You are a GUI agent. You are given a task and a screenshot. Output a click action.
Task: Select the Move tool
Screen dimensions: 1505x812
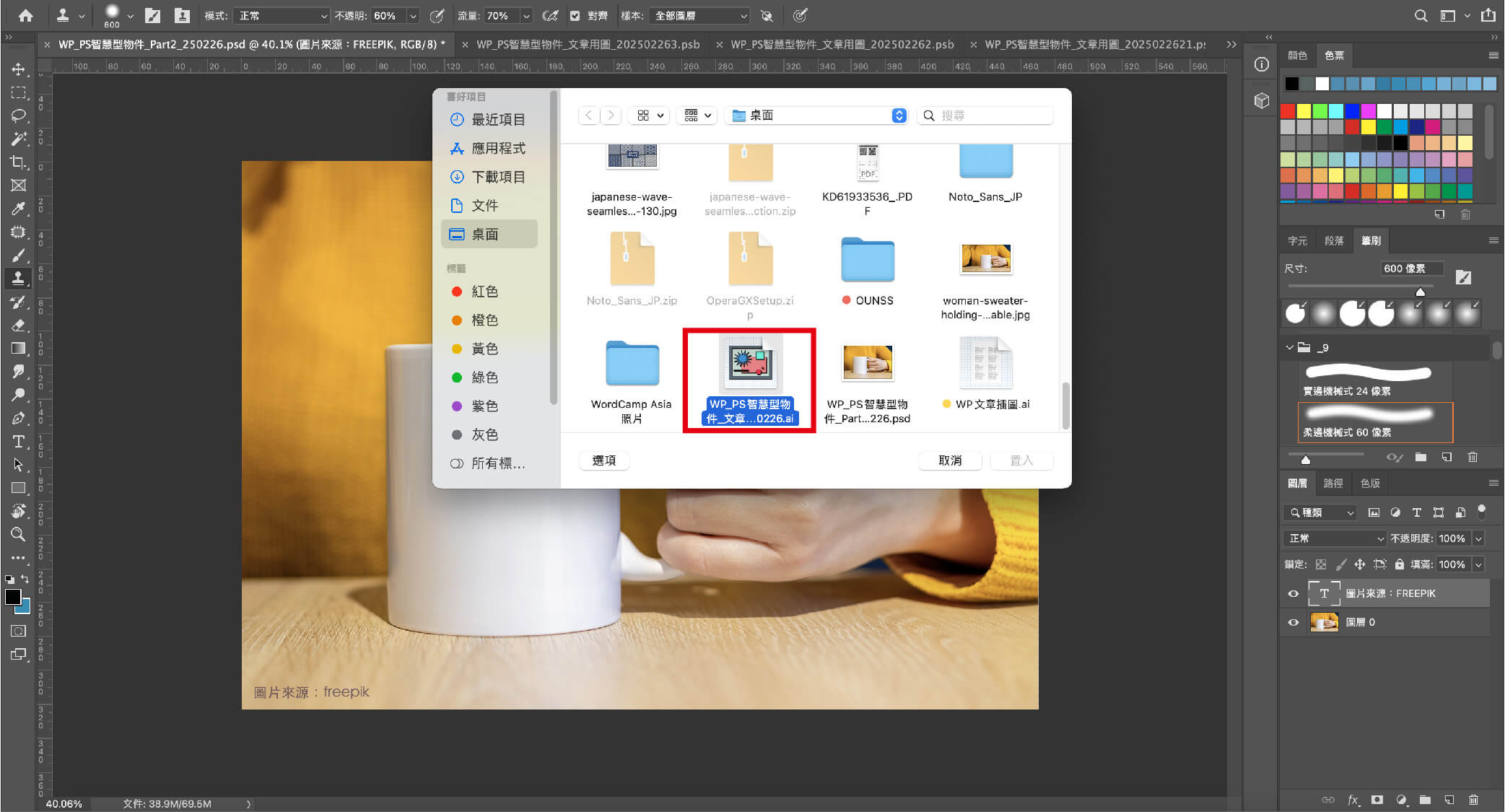pyautogui.click(x=18, y=69)
